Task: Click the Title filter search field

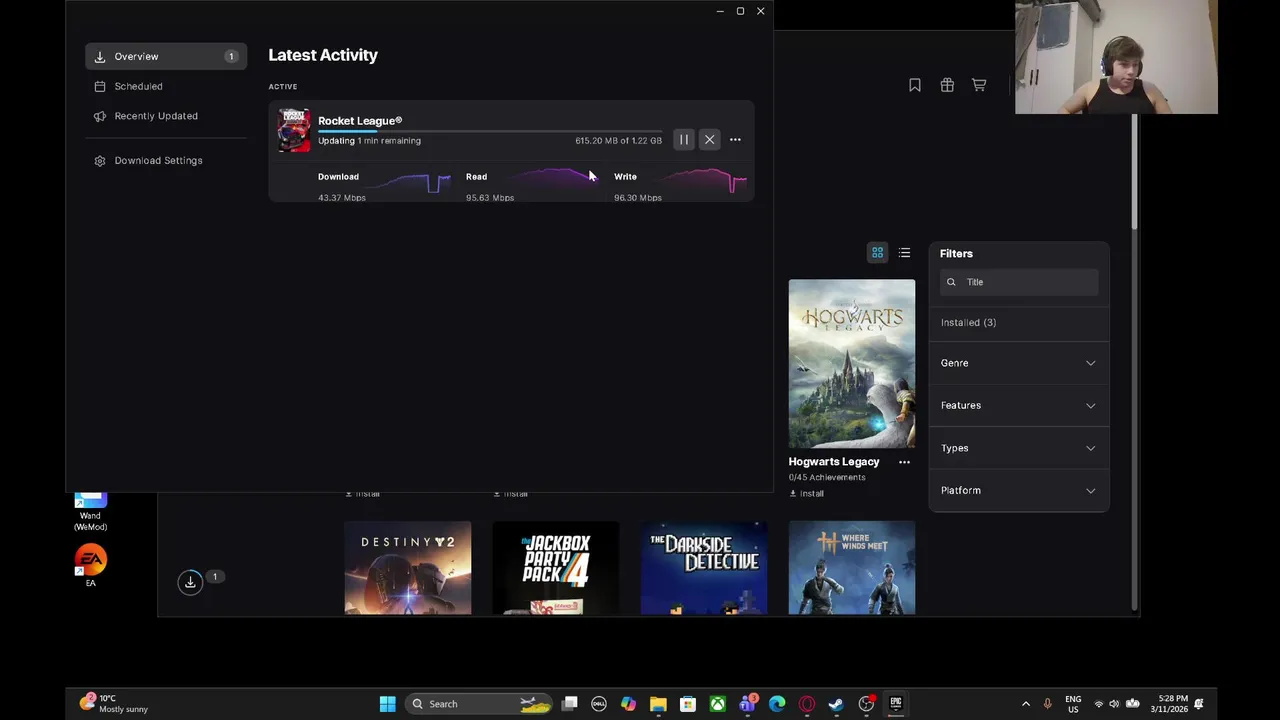Action: [x=1019, y=282]
